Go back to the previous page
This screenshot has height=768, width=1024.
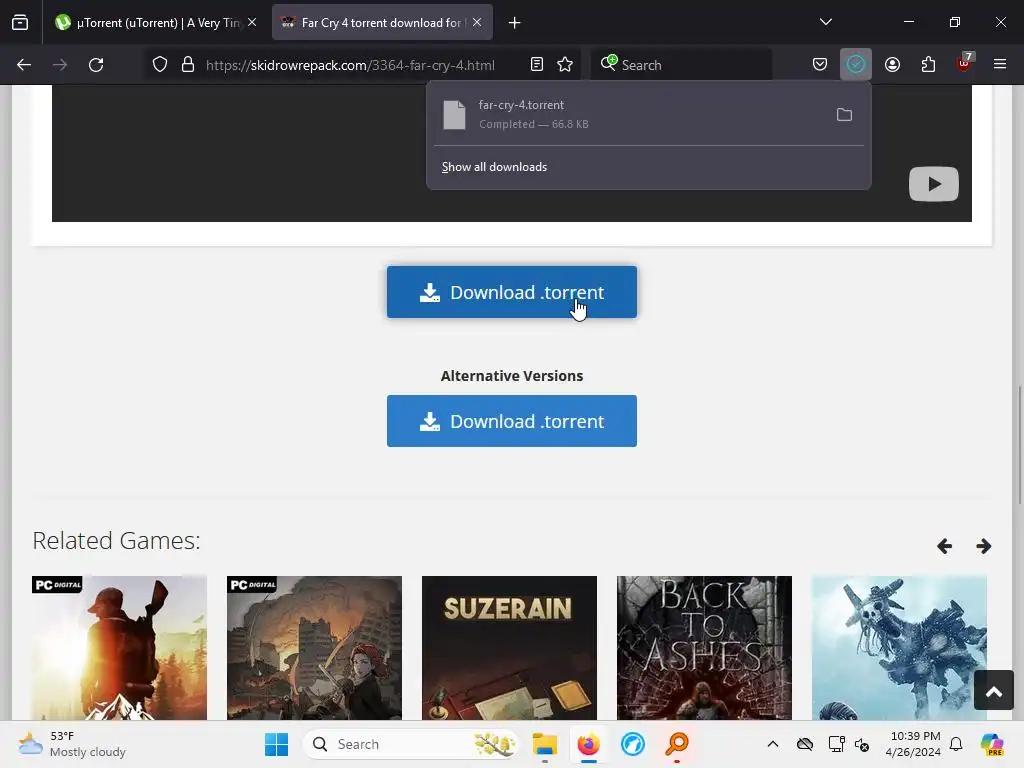click(24, 65)
